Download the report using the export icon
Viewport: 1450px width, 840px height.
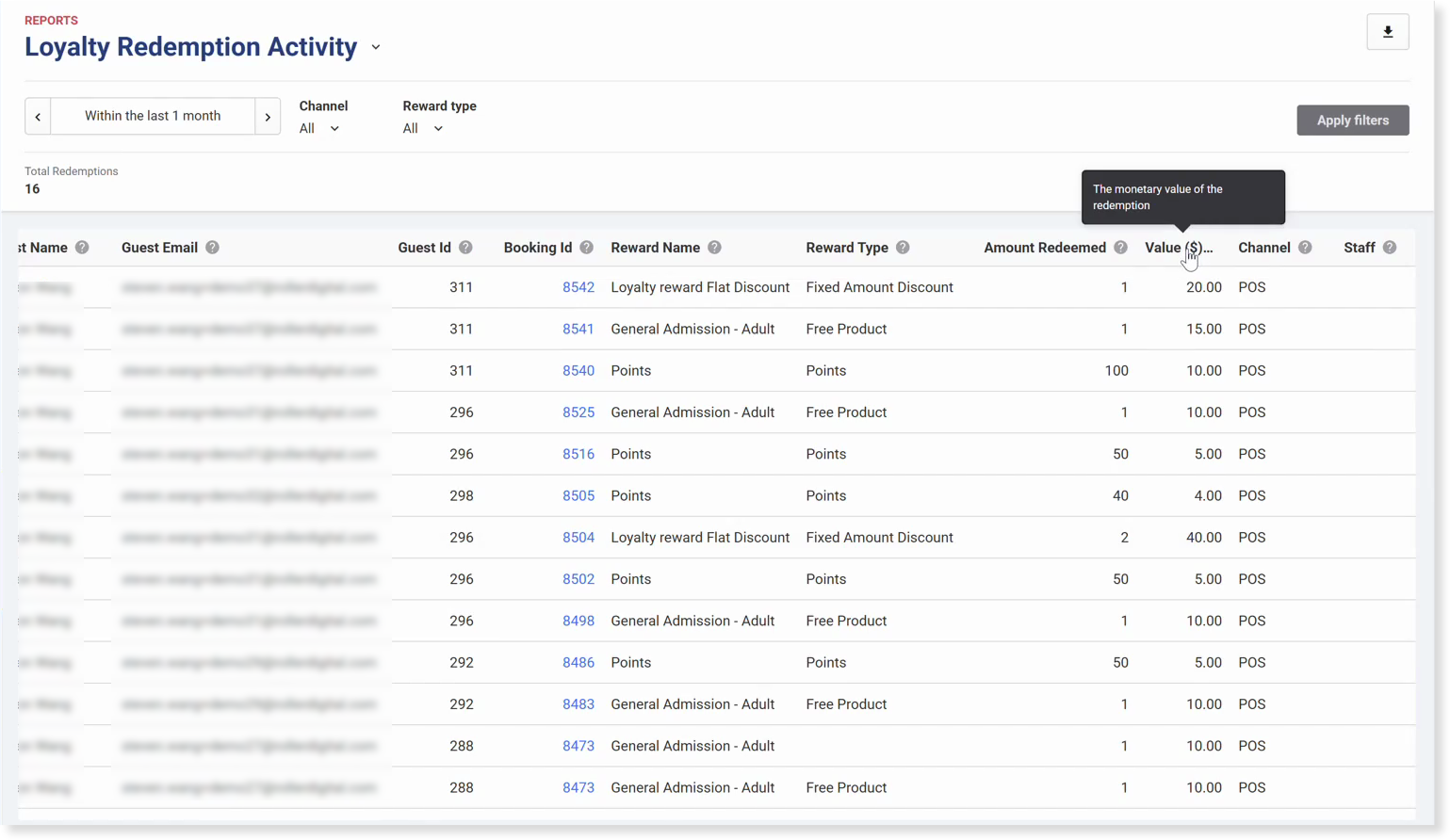(x=1387, y=32)
